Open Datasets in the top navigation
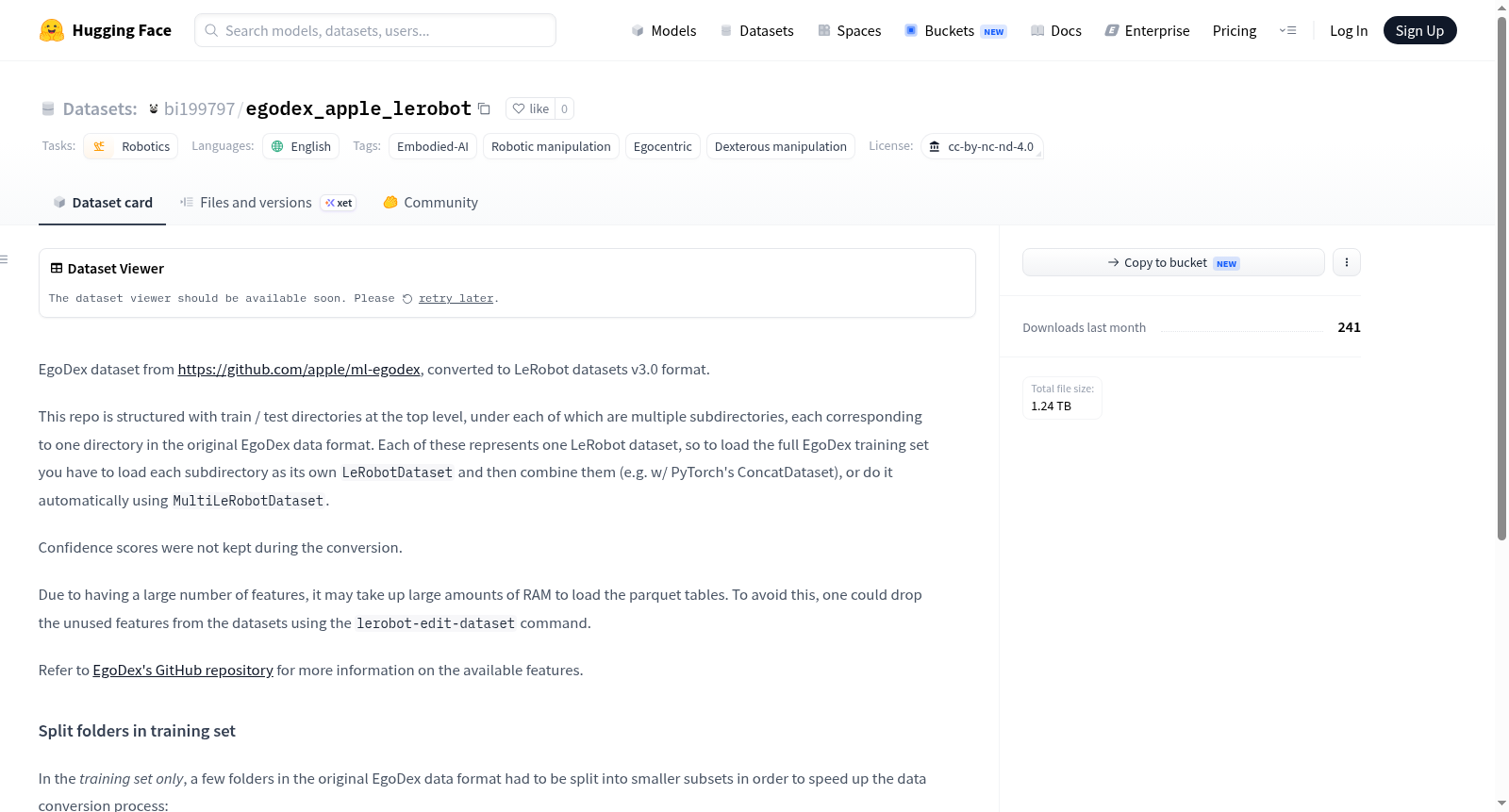This screenshot has width=1509, height=812. (x=757, y=30)
